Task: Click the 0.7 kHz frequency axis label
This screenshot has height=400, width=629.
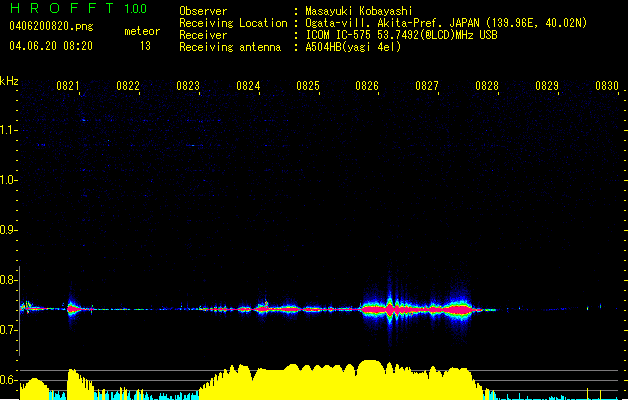Action: (8, 330)
